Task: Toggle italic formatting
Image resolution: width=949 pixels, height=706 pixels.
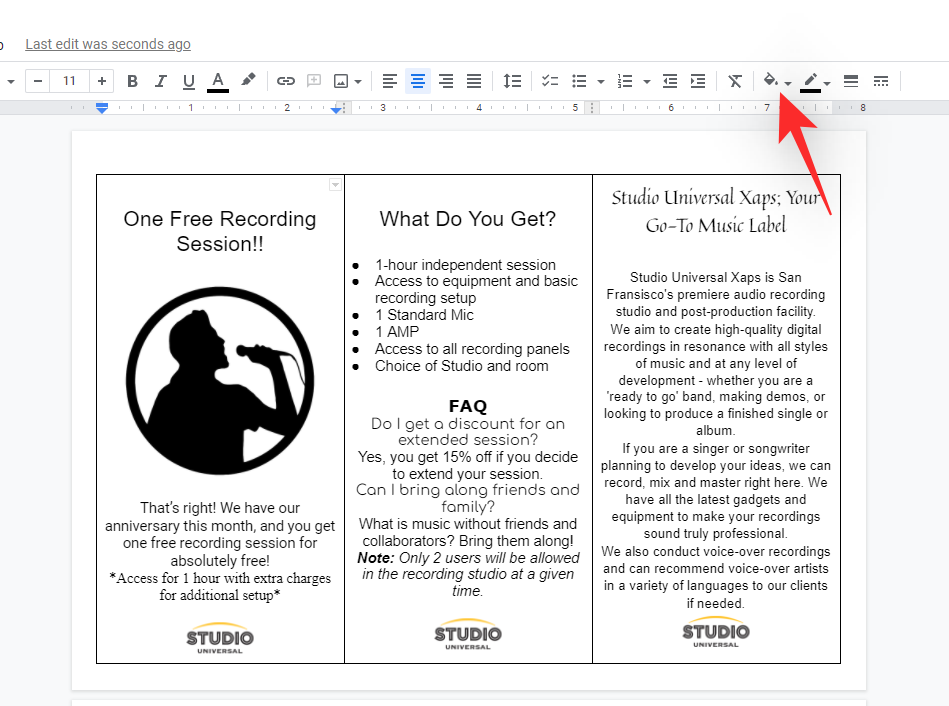Action: coord(161,81)
